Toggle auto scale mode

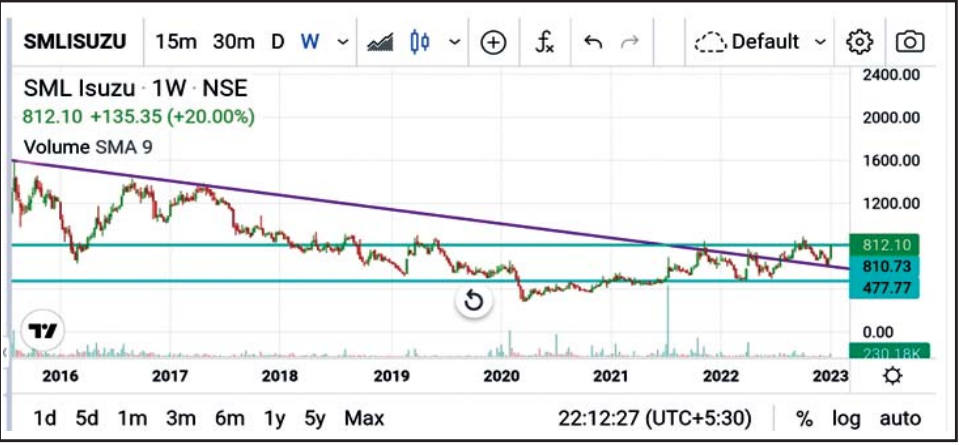tap(900, 419)
